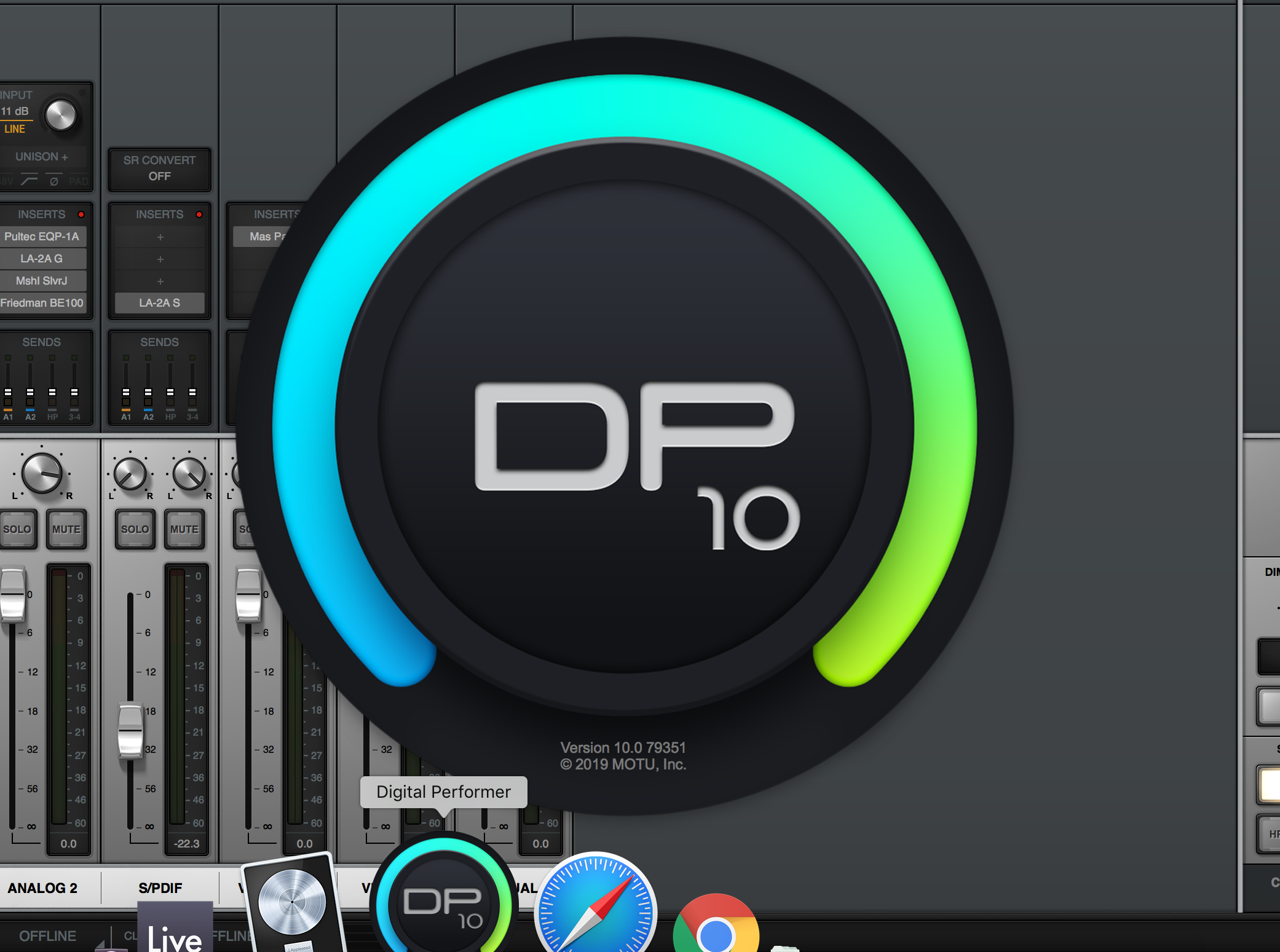The width and height of the screenshot is (1280, 952).
Task: Open the Pultec EQP-1A insert
Action: coord(42,237)
